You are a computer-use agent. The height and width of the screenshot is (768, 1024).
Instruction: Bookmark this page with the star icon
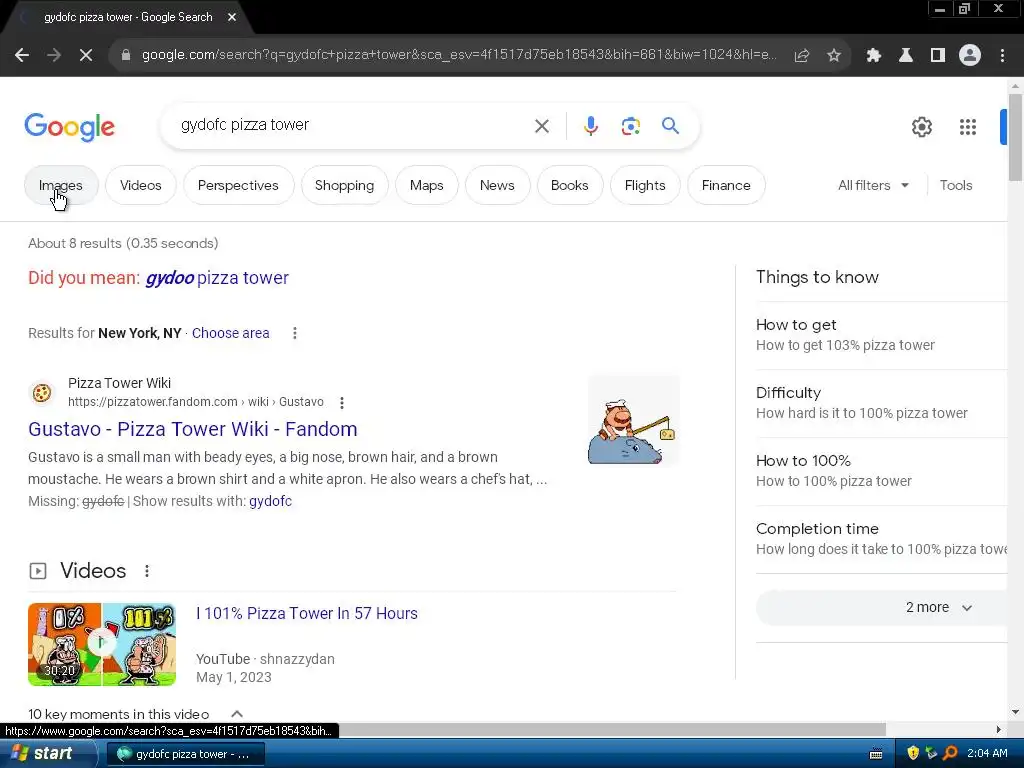(834, 56)
